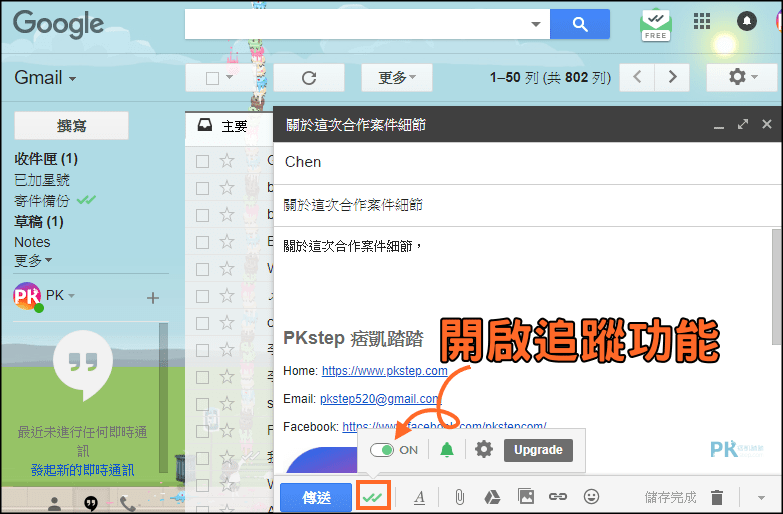Open Hangouts contacts person icon
This screenshot has height=514, width=783.
click(54, 504)
